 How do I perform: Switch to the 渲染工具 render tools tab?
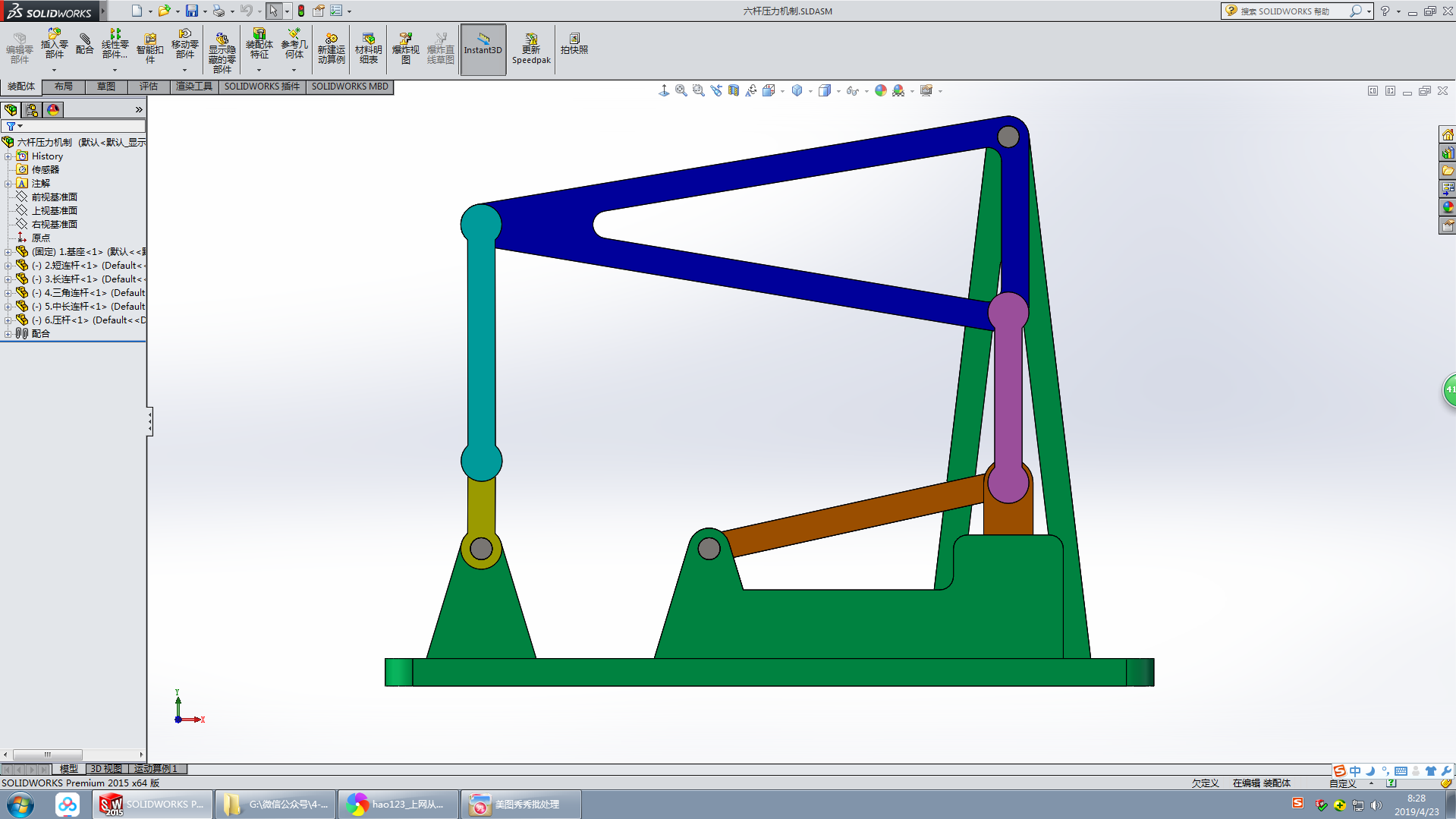coord(194,87)
